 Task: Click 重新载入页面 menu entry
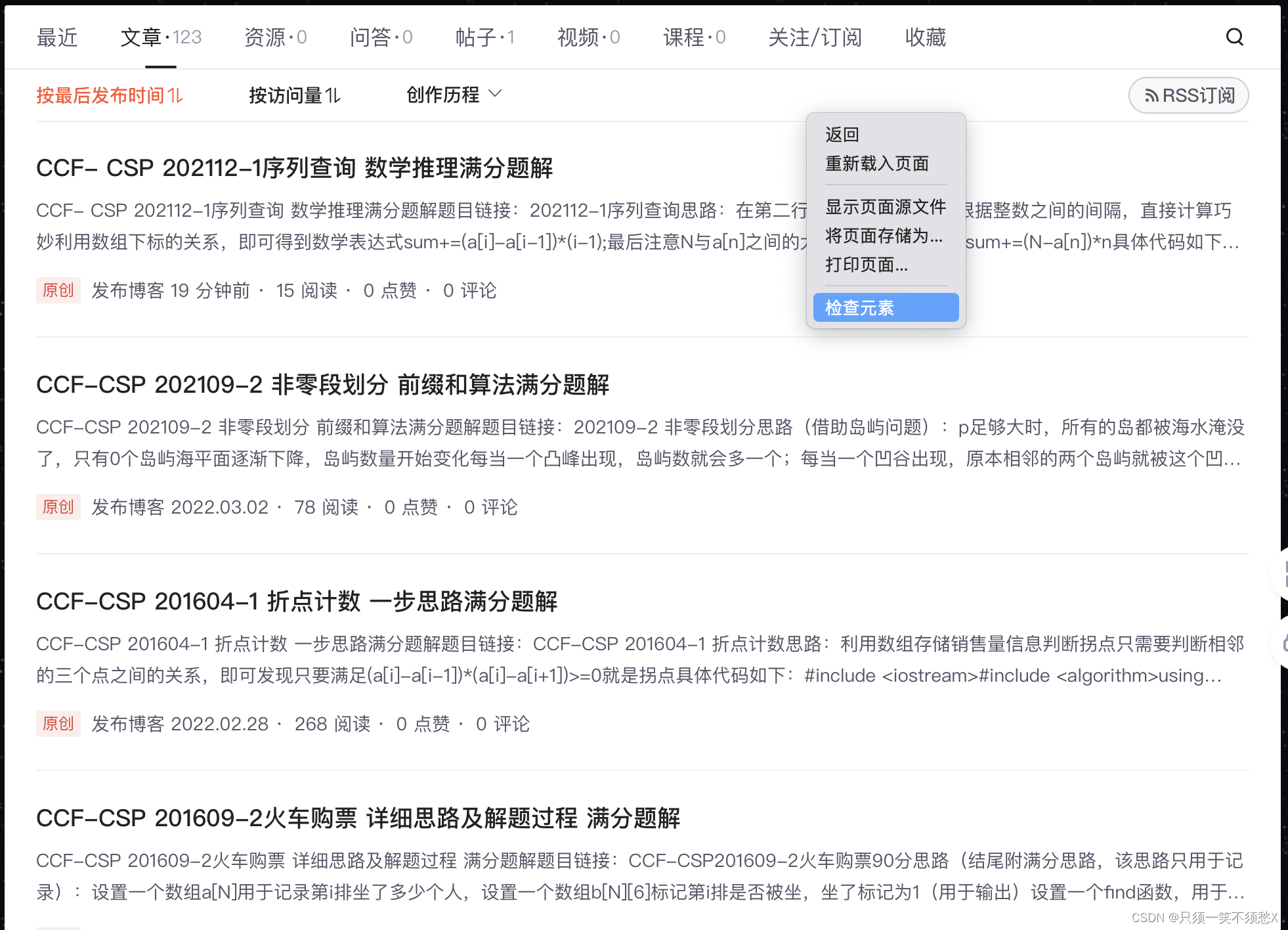click(876, 164)
